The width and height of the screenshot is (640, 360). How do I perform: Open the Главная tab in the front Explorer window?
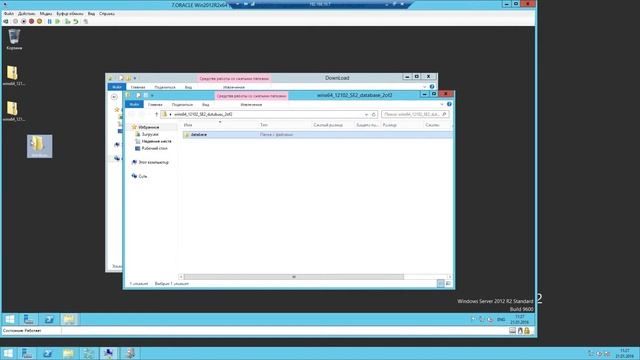[x=155, y=104]
